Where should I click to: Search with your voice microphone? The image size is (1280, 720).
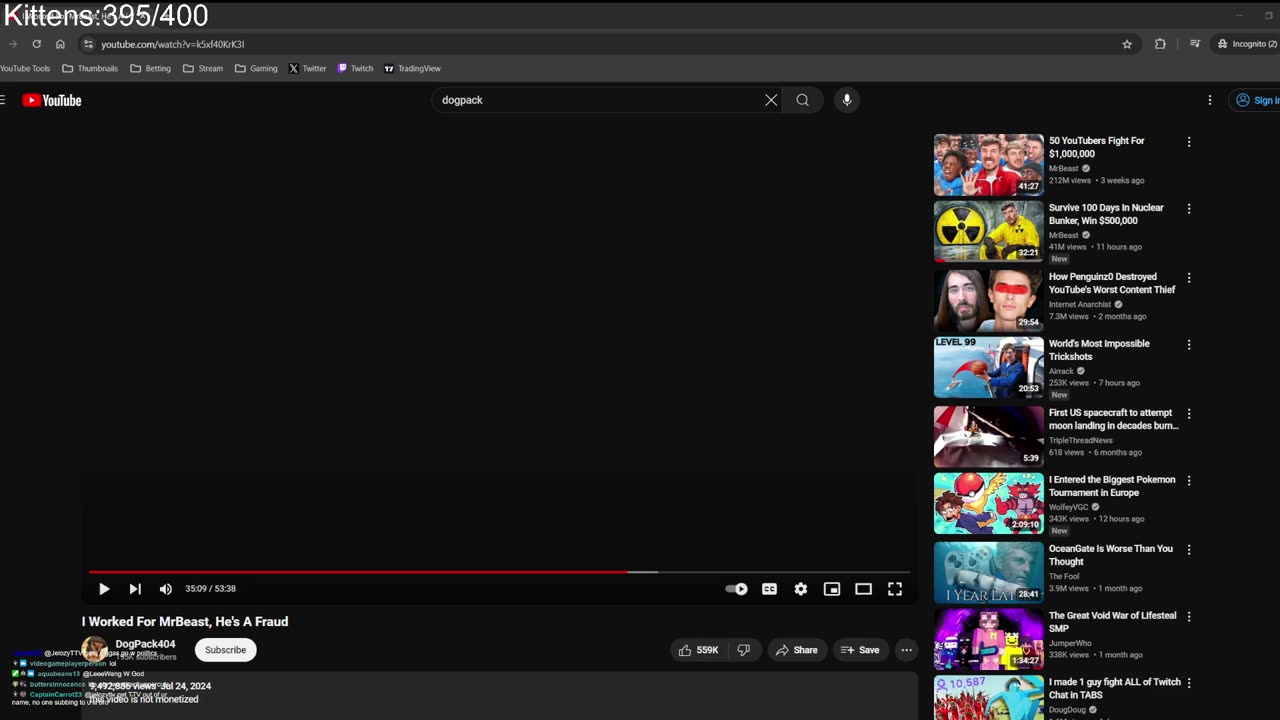click(x=847, y=100)
